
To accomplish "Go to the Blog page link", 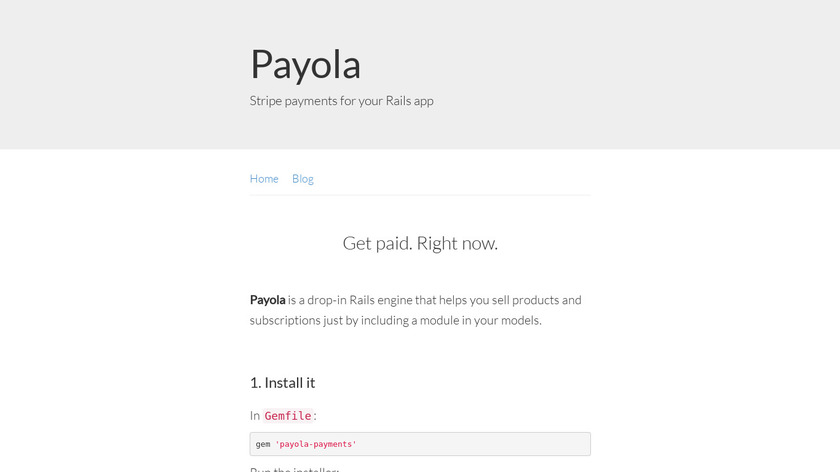I will [x=303, y=179].
